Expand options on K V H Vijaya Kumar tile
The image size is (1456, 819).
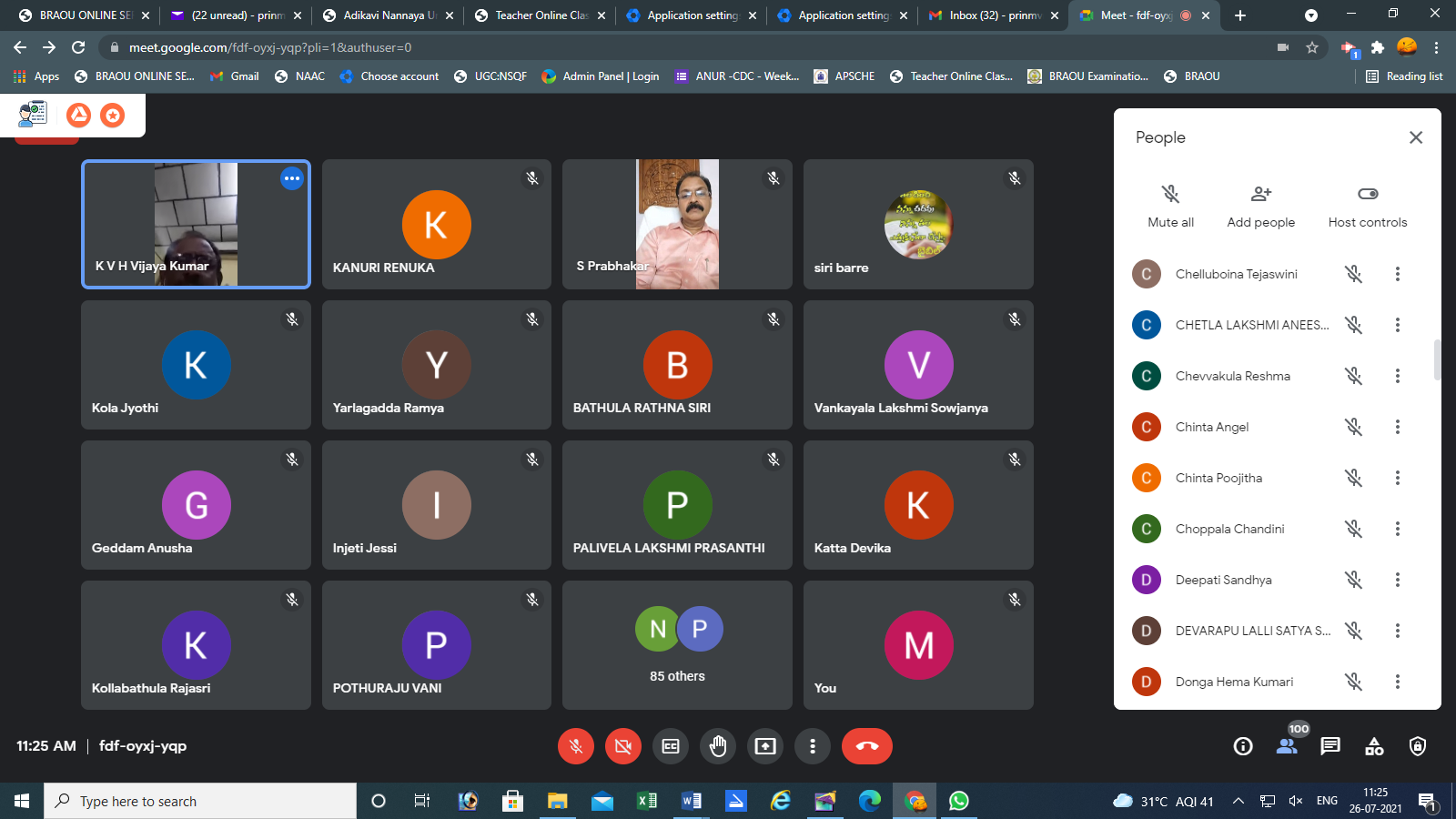pyautogui.click(x=291, y=178)
